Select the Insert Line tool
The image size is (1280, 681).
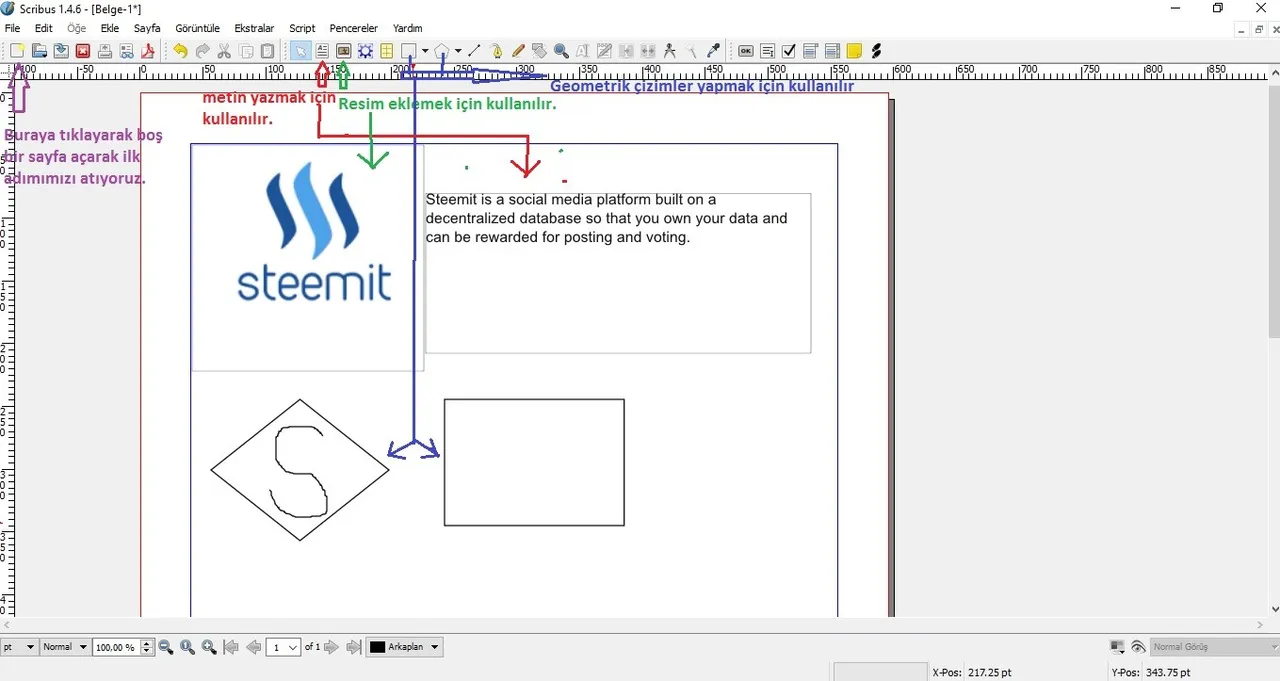pos(474,51)
